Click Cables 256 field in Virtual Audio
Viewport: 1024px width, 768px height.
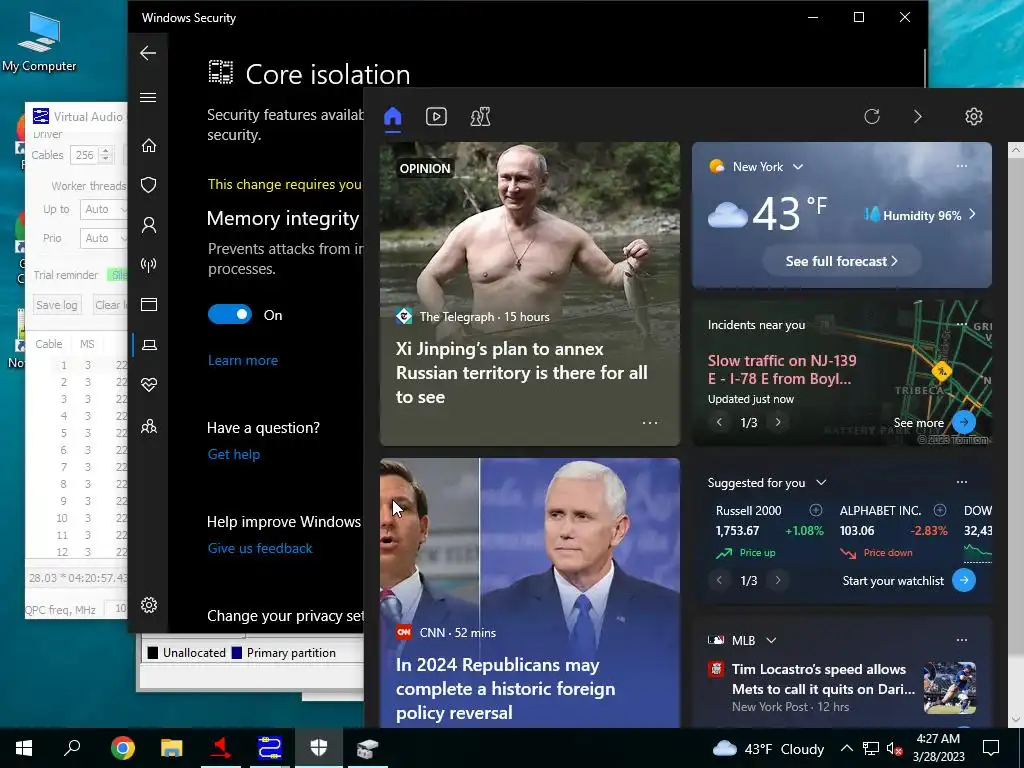[x=85, y=155]
